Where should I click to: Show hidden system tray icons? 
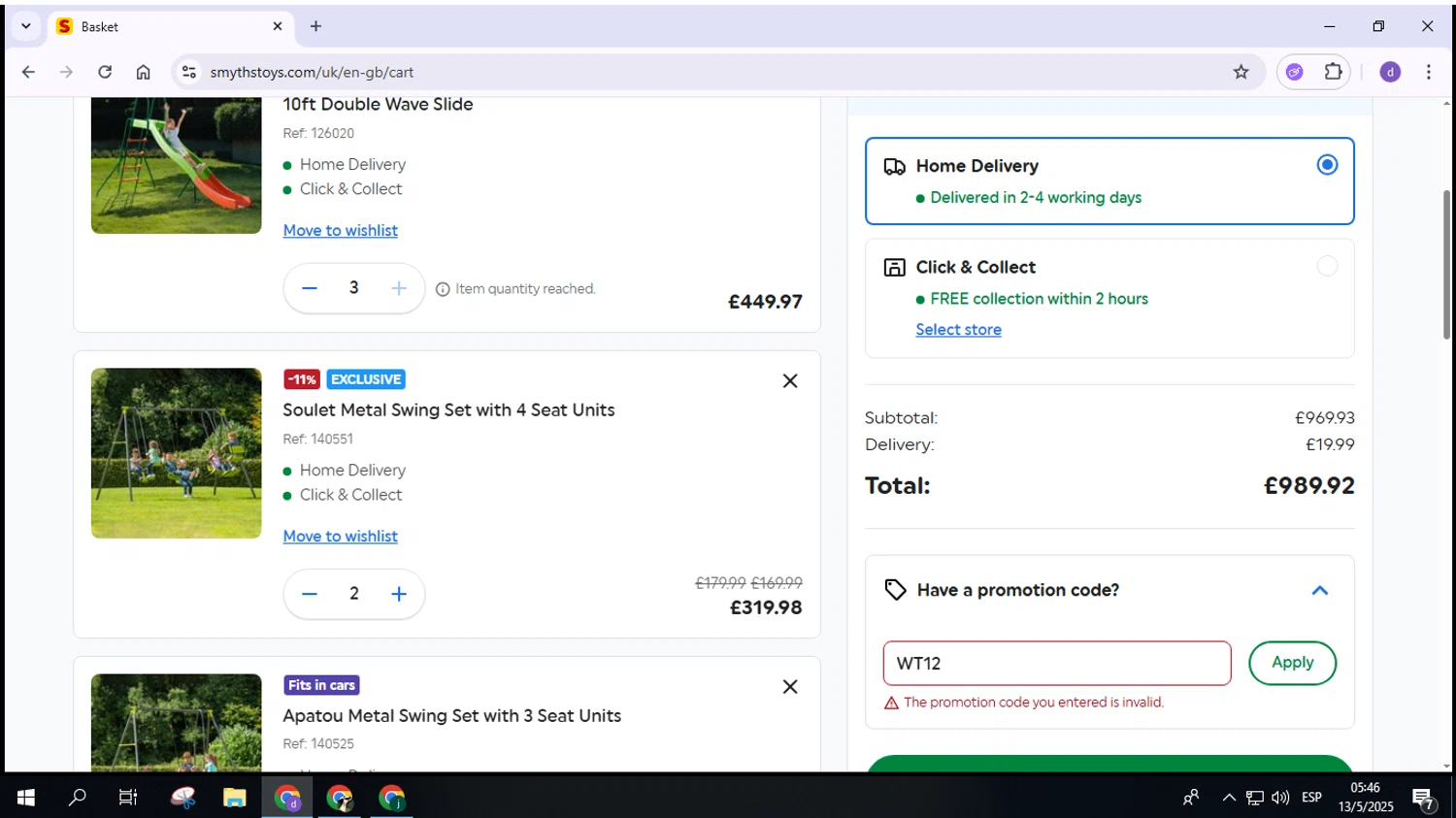point(1229,798)
